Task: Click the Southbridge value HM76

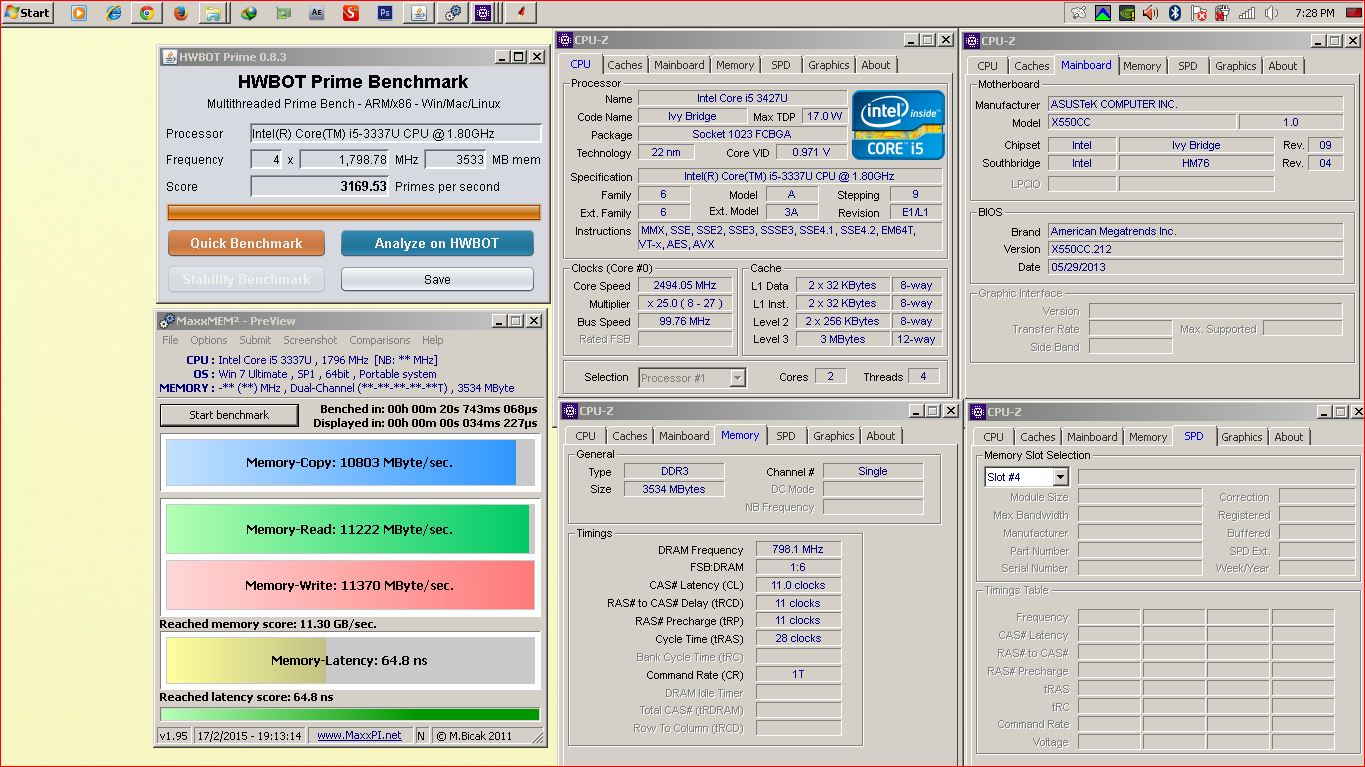Action: pyautogui.click(x=1196, y=163)
